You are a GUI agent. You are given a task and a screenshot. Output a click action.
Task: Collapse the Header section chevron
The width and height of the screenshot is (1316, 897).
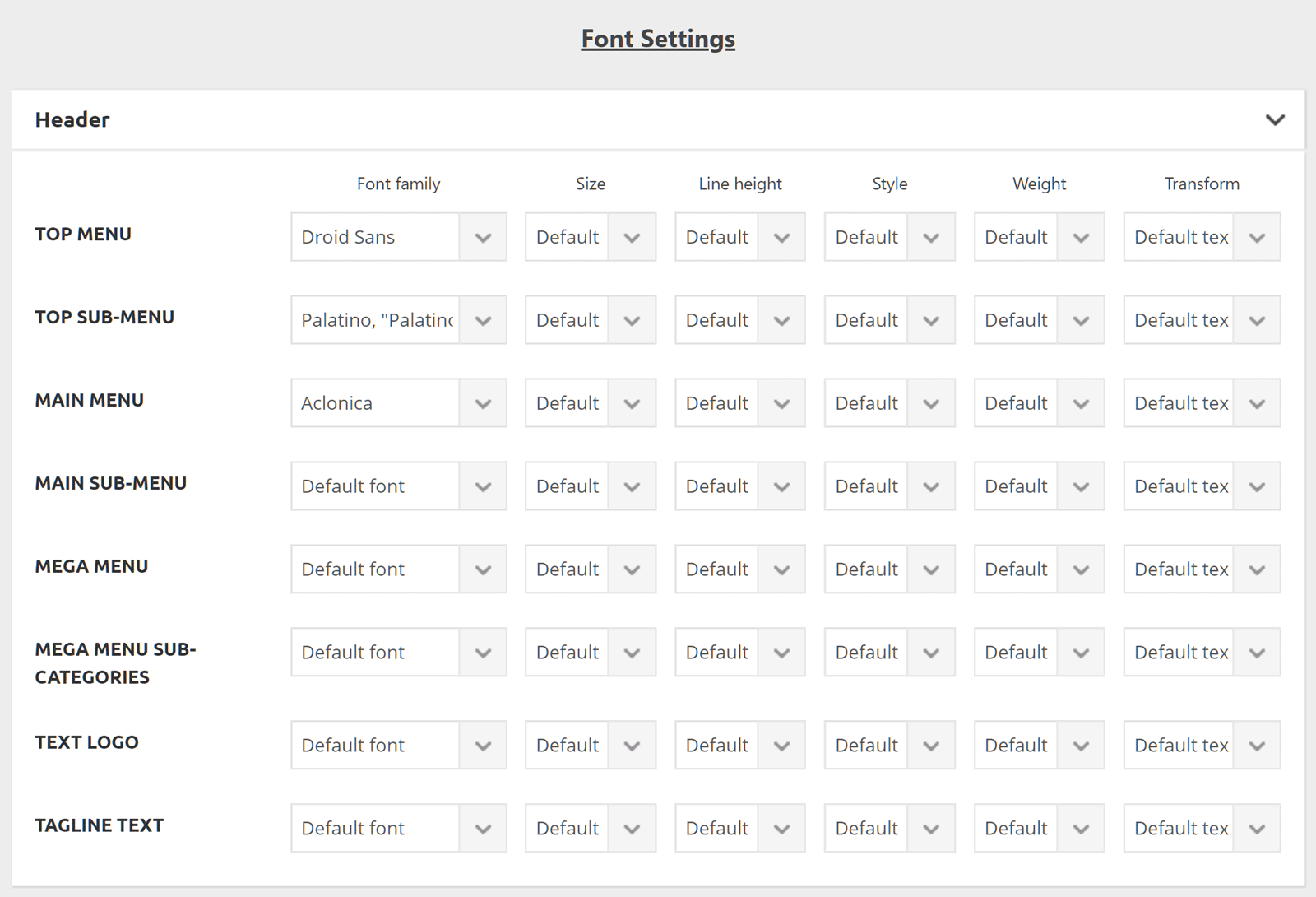(x=1275, y=120)
